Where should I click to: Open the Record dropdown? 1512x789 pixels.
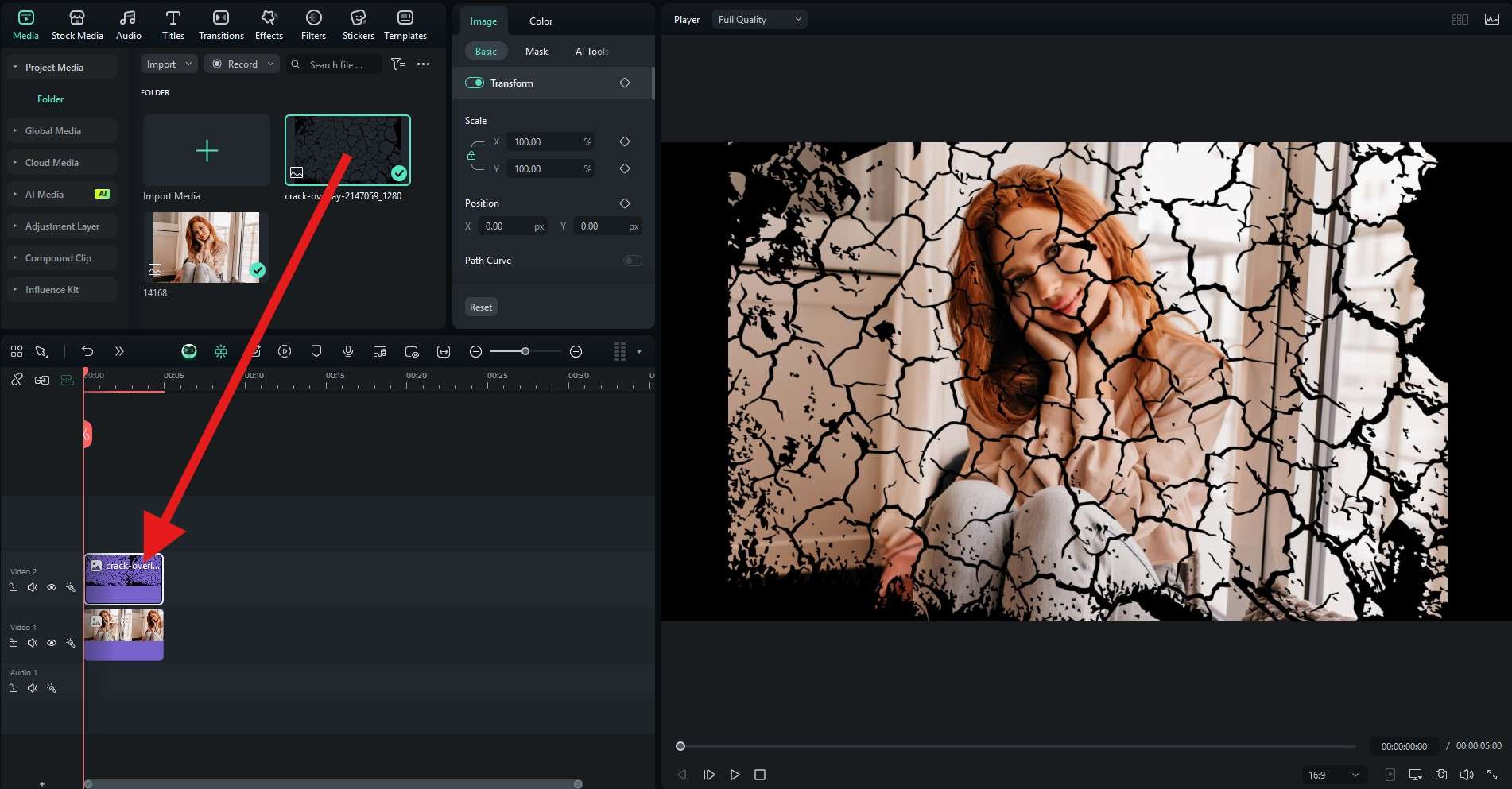click(x=242, y=64)
